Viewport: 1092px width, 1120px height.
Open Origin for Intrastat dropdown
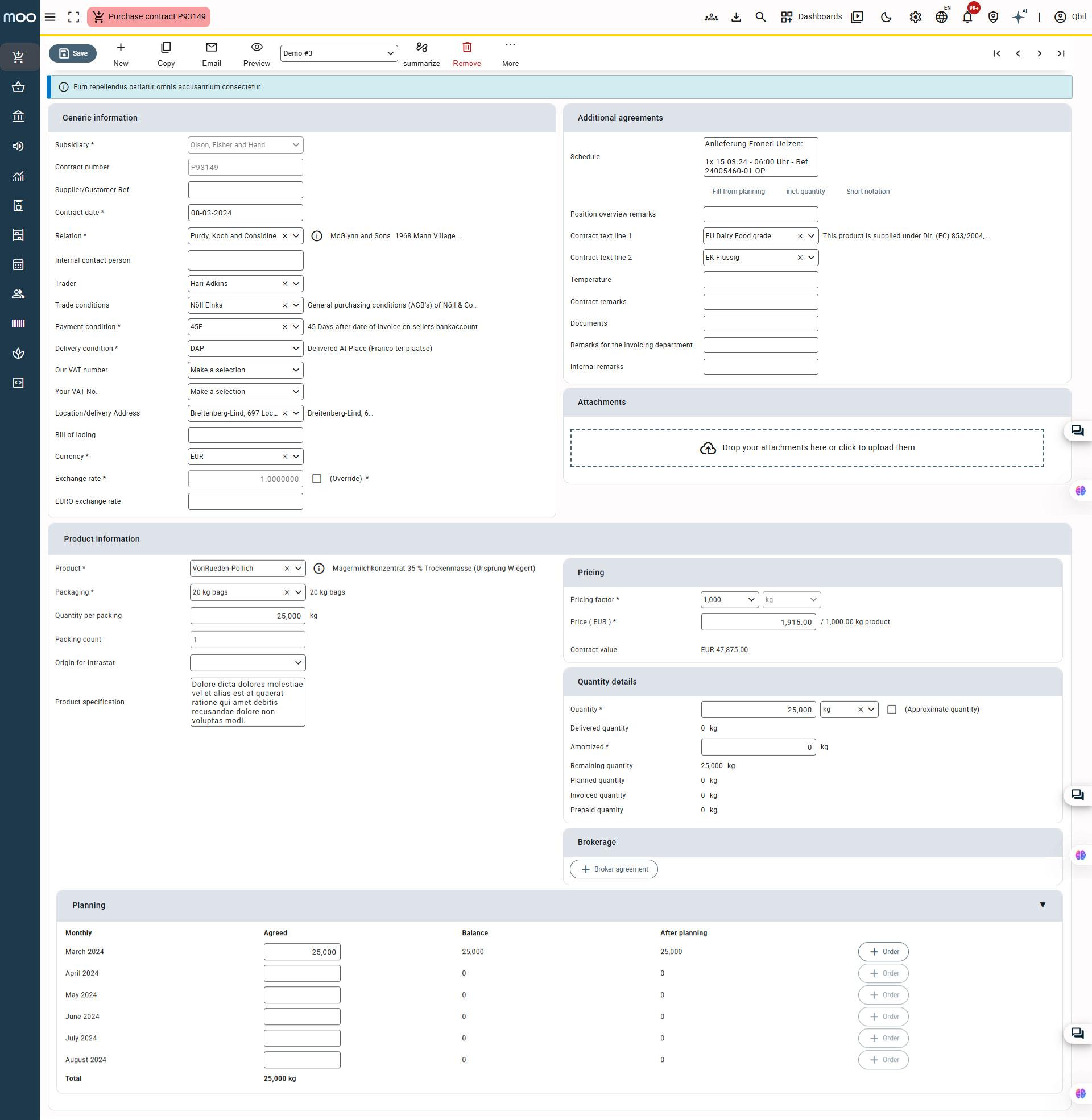pos(247,662)
